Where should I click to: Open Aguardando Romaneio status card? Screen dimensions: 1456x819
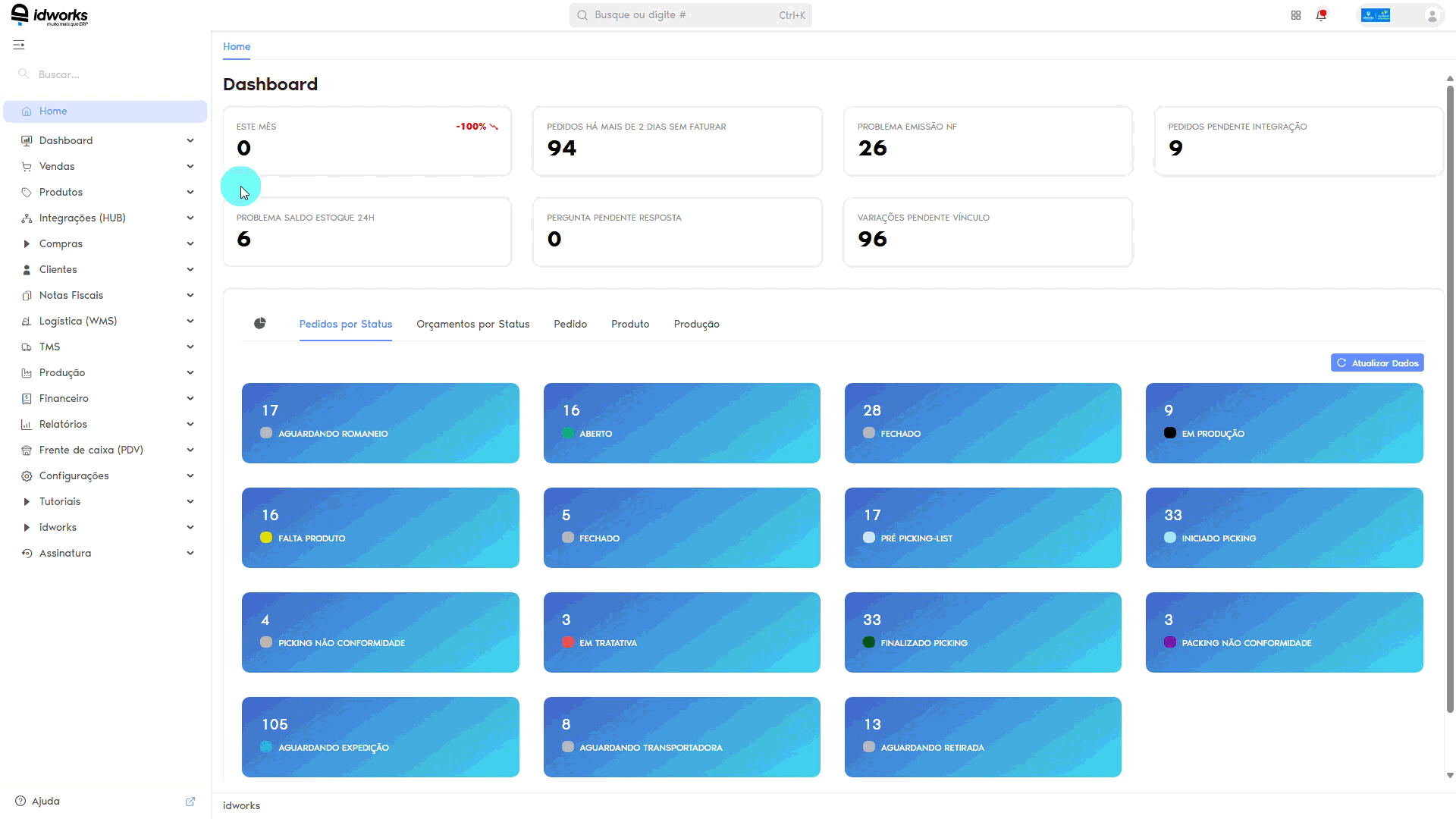pyautogui.click(x=381, y=423)
